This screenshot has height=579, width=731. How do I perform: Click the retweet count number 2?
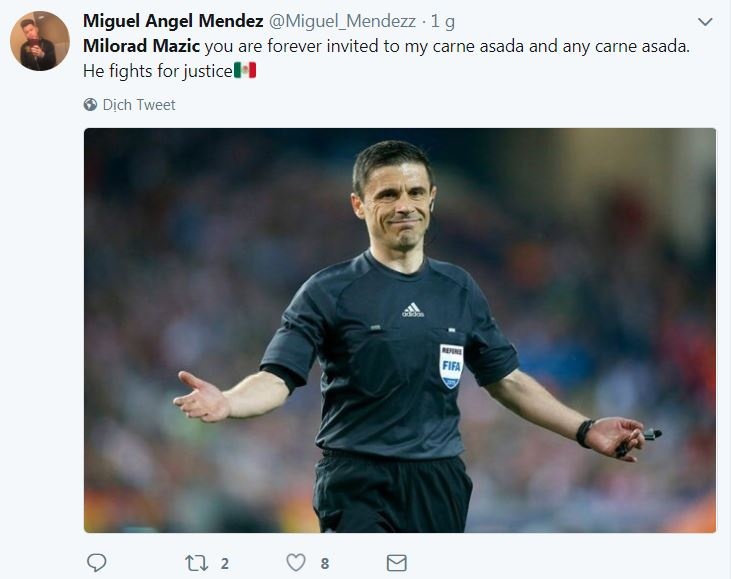[x=224, y=564]
